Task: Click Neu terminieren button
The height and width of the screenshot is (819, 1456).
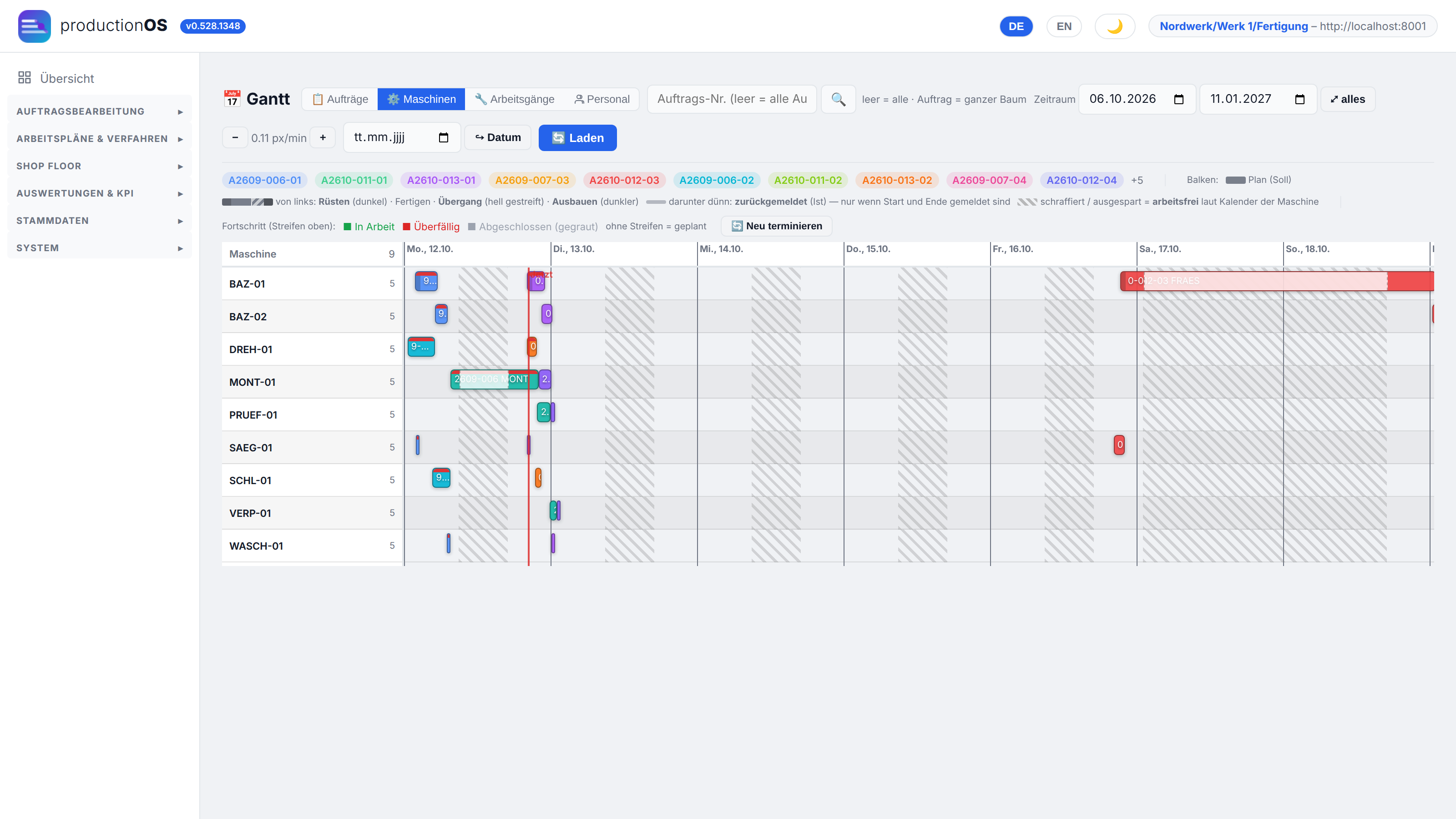Action: 776,226
